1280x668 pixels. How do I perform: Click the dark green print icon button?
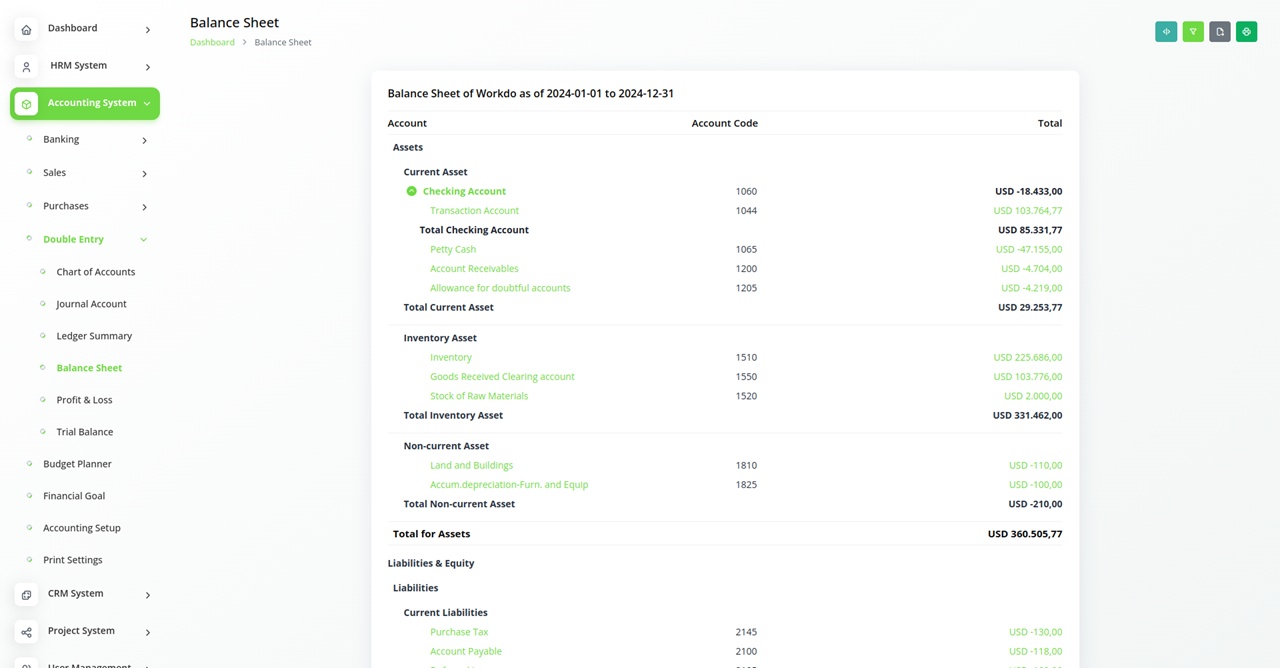tap(1246, 32)
